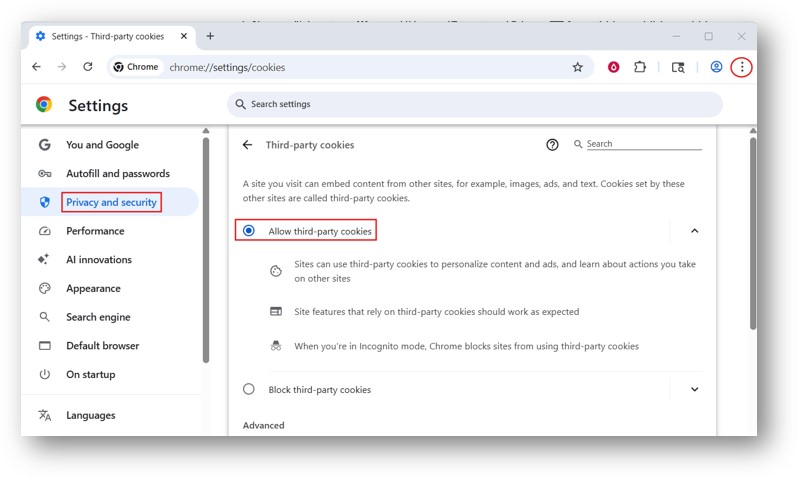
Task: Go back from Third-party cookies page
Action: (x=247, y=145)
